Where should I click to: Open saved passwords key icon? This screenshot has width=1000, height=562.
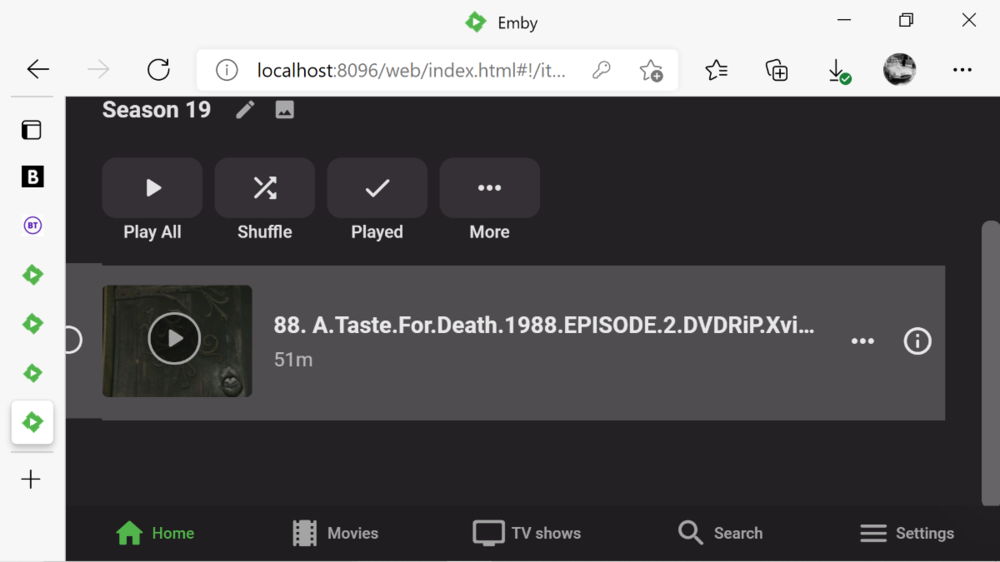click(601, 70)
